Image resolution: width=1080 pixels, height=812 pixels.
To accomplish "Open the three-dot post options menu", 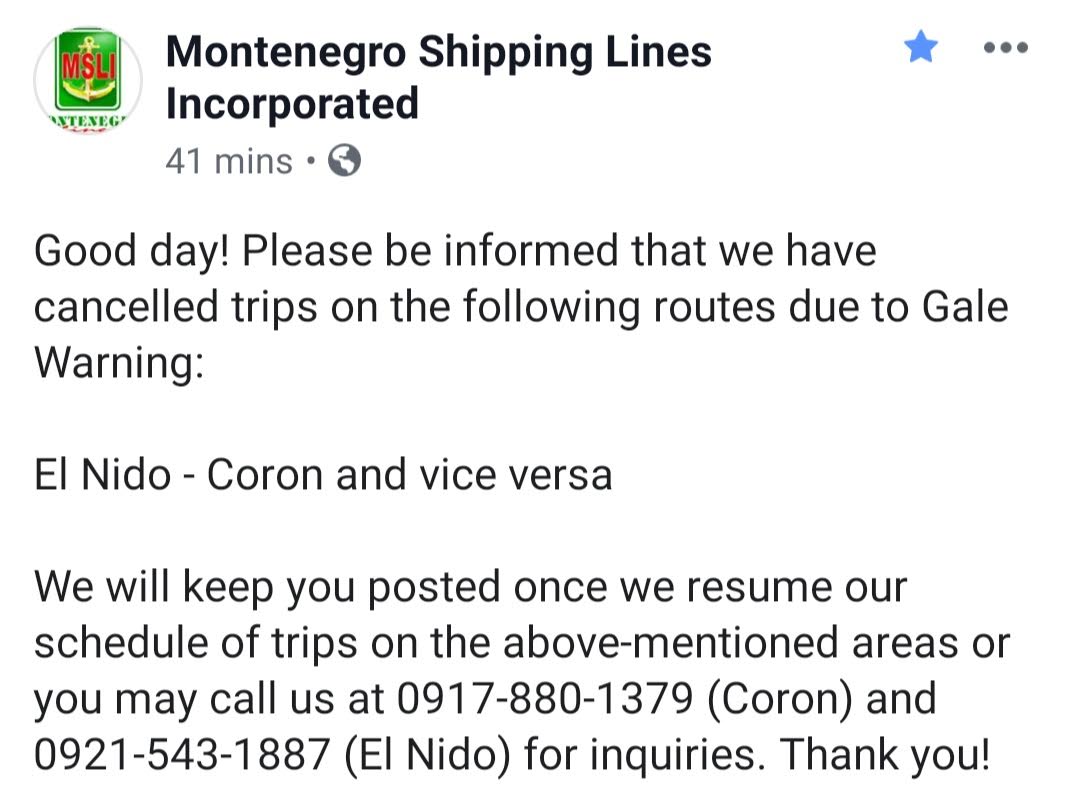I will (x=1006, y=48).
